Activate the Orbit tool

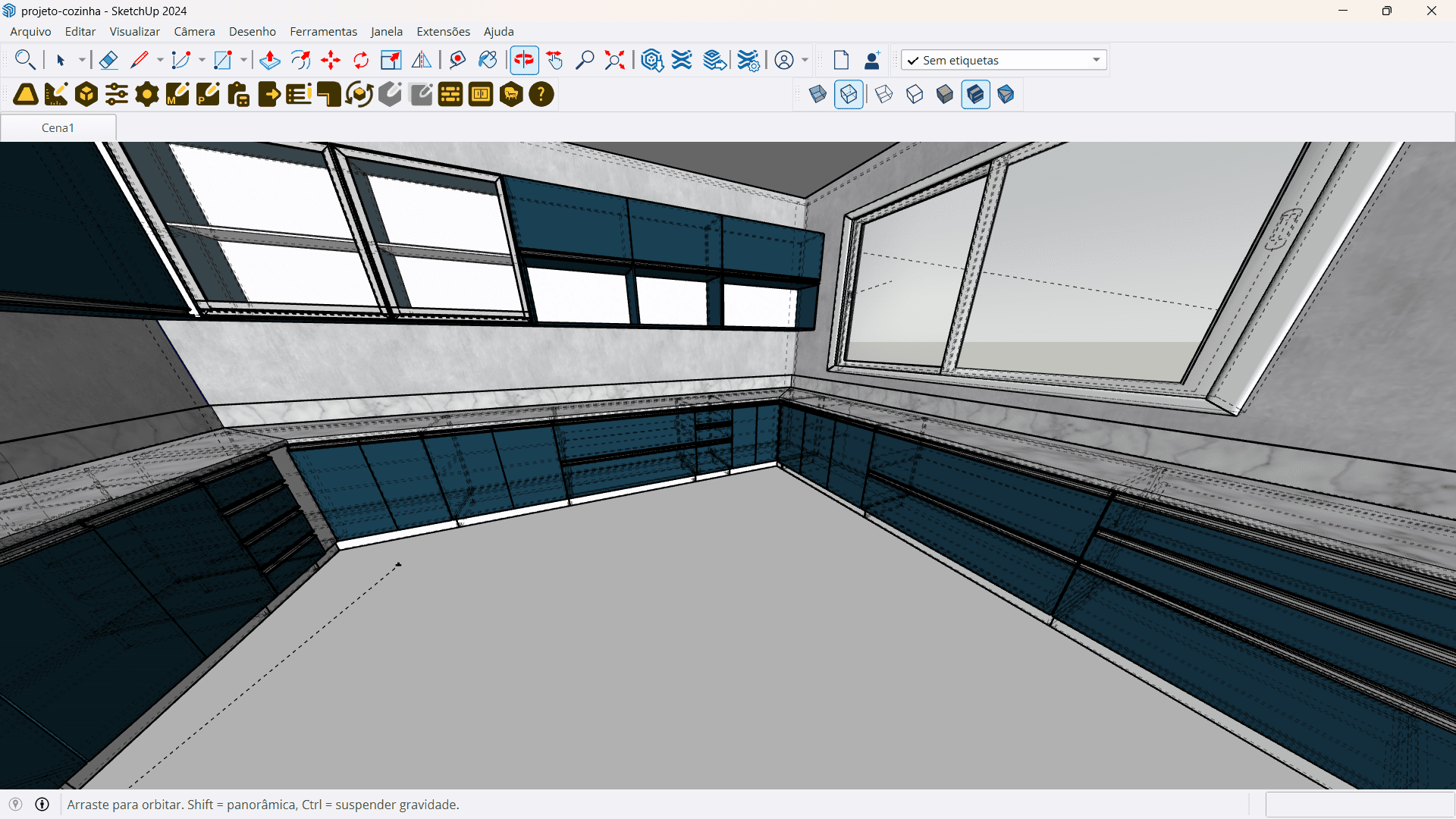pos(524,60)
